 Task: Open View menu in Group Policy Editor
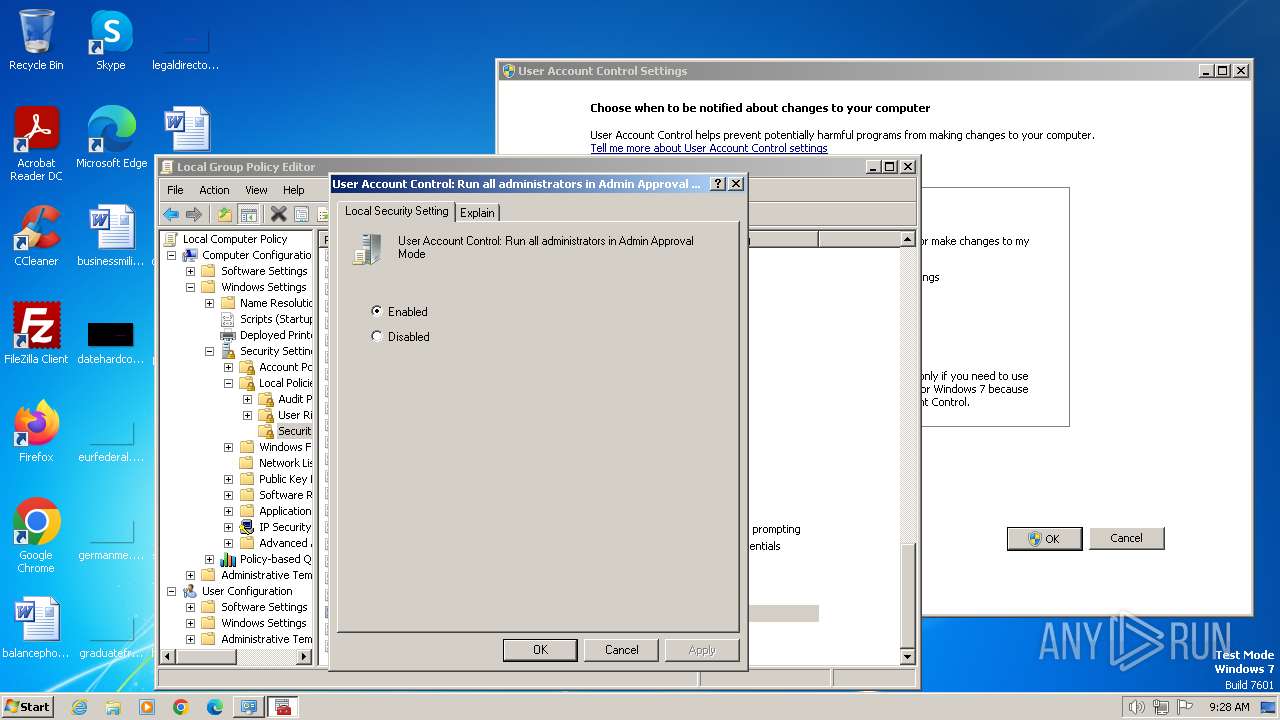point(256,190)
